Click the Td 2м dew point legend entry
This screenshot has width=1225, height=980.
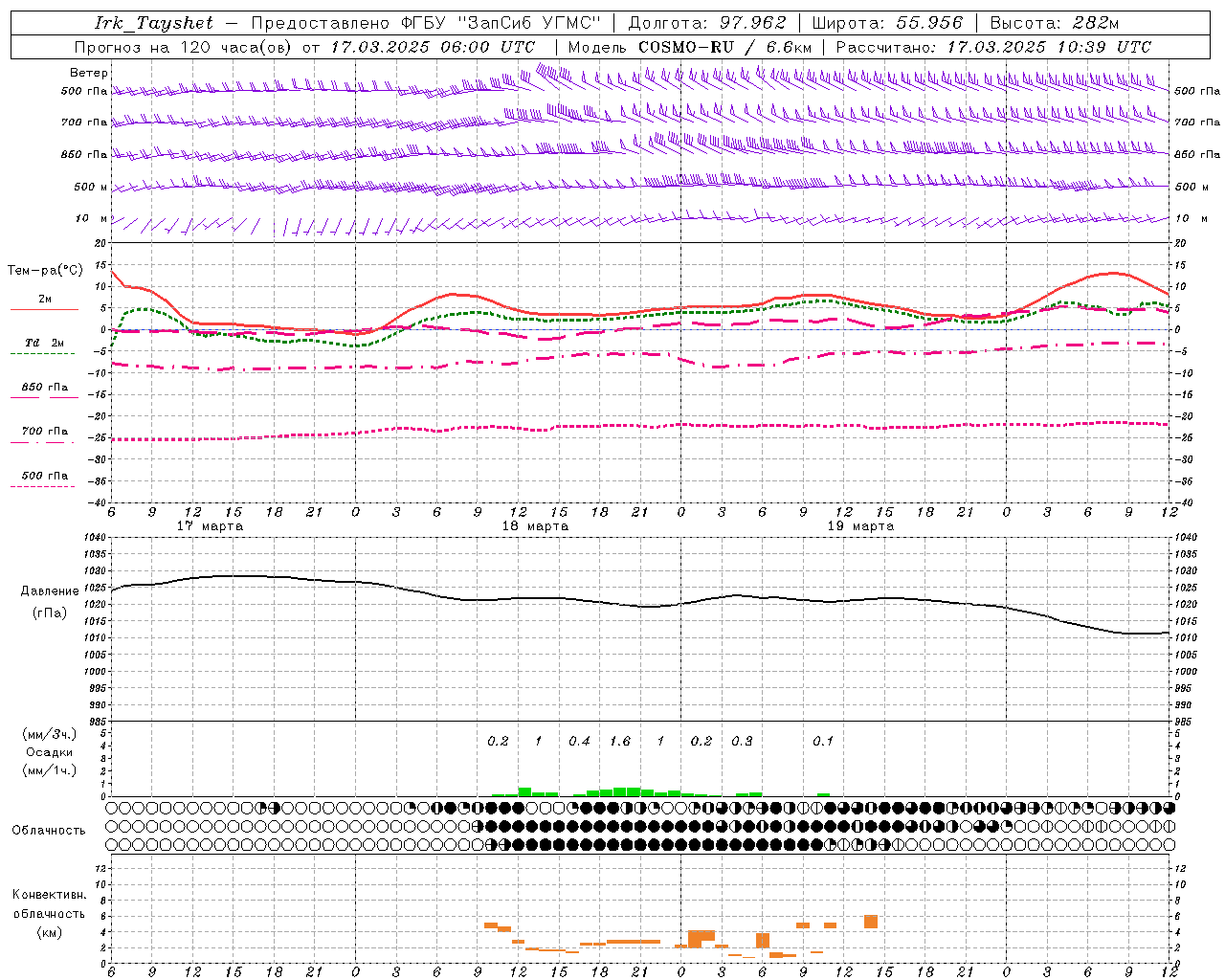click(x=44, y=343)
